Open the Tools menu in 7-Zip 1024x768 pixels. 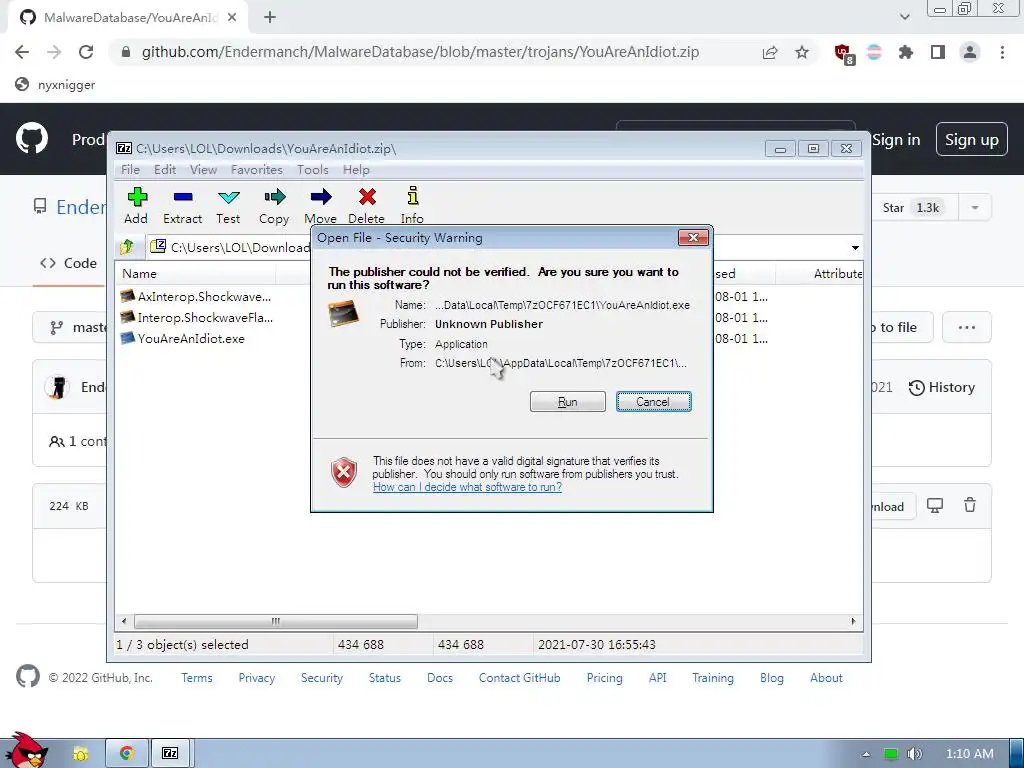click(x=313, y=170)
